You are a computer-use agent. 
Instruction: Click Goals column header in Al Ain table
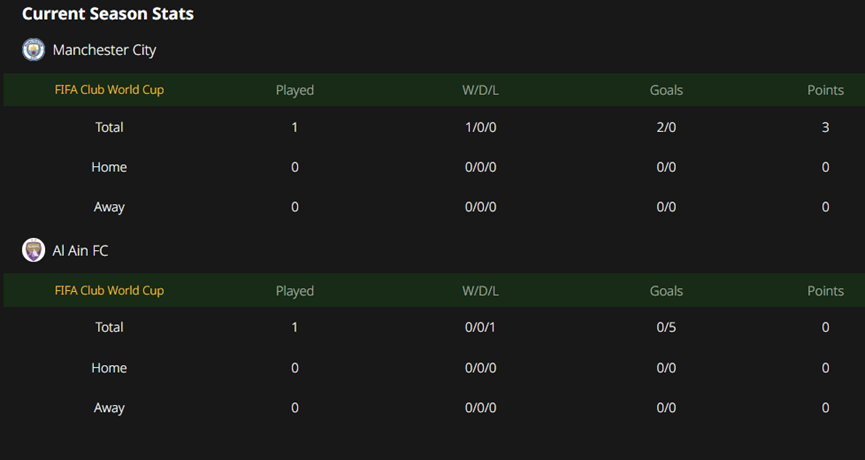(x=666, y=291)
